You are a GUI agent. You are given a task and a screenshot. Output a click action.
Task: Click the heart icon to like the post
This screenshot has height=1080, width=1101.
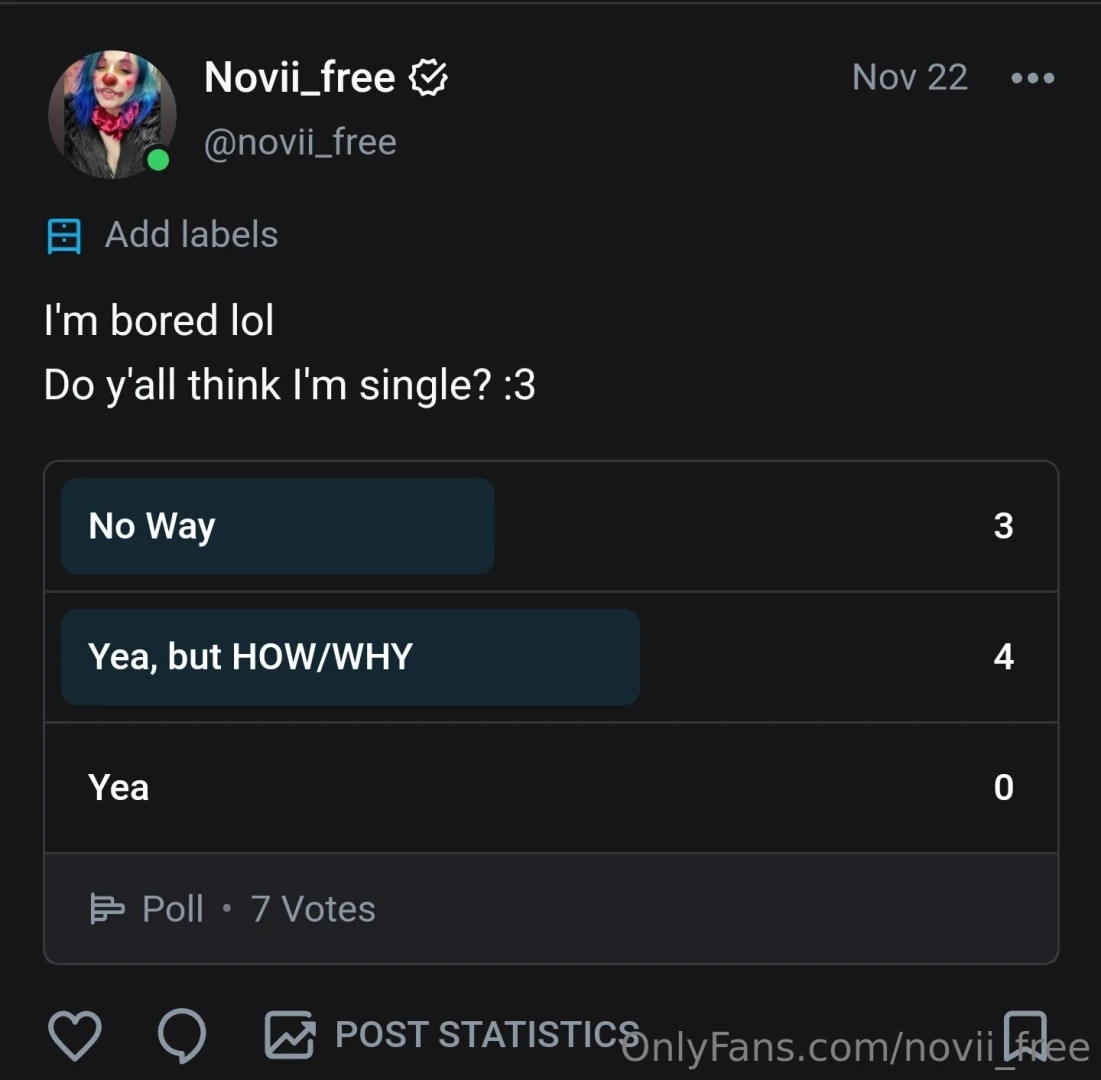(75, 1036)
